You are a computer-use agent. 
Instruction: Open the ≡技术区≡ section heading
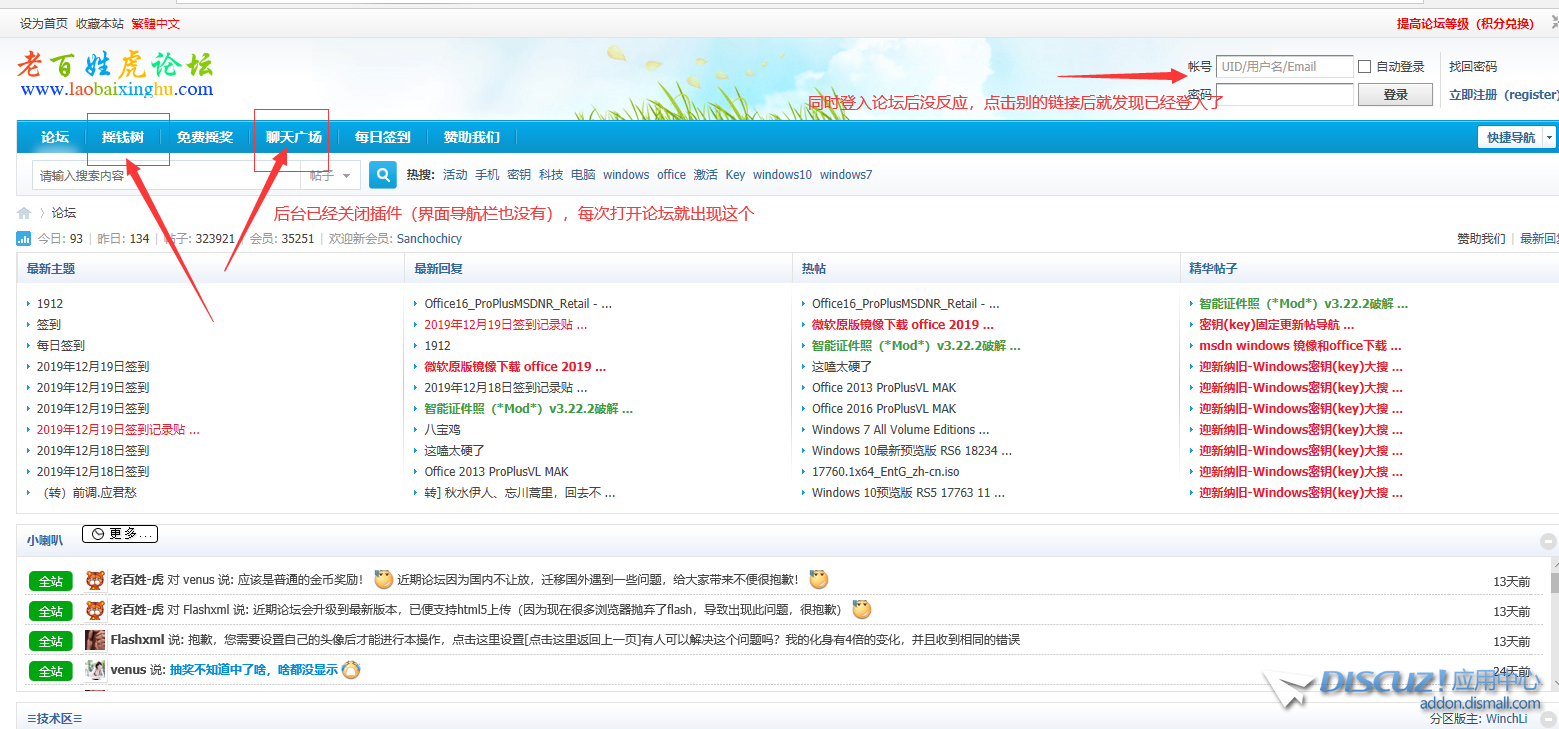(54, 719)
